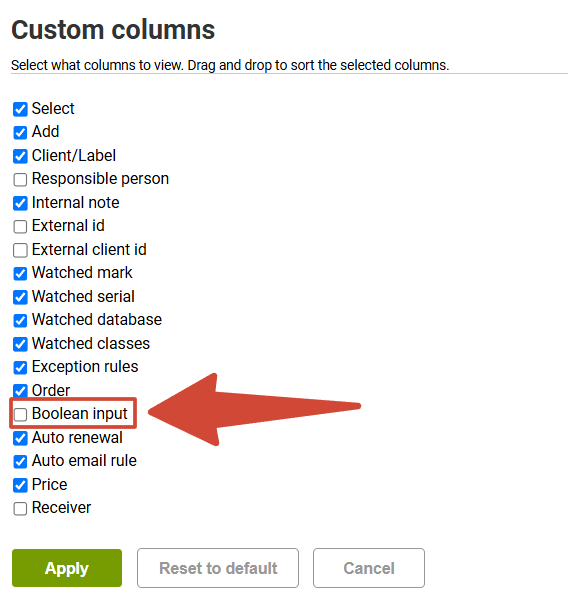Enable the External client id column

pos(20,250)
